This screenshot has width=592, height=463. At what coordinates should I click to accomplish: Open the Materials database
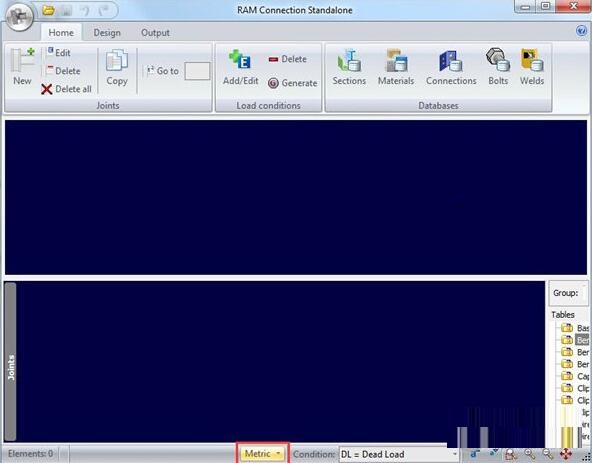(396, 68)
